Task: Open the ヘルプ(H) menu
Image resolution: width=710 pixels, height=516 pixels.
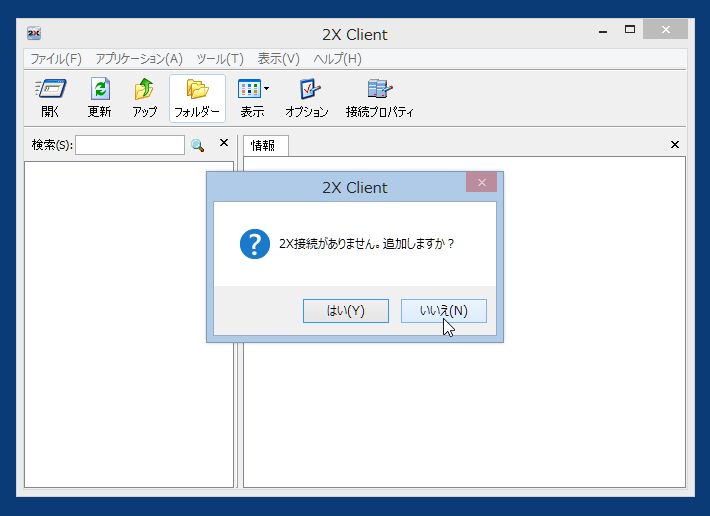Action: (337, 59)
